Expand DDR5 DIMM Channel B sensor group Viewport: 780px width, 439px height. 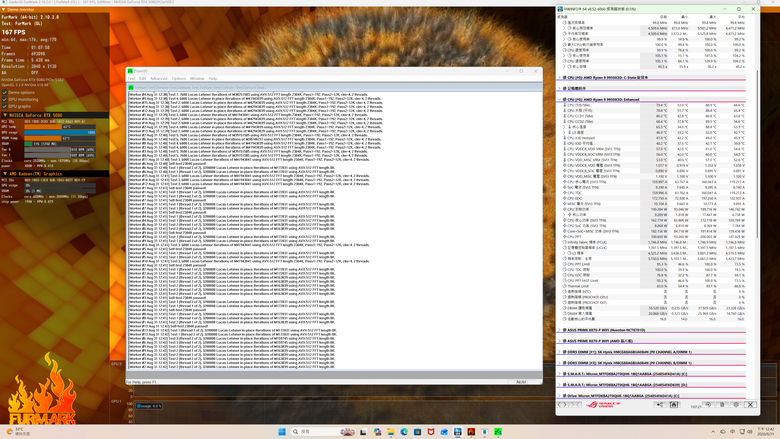point(559,363)
